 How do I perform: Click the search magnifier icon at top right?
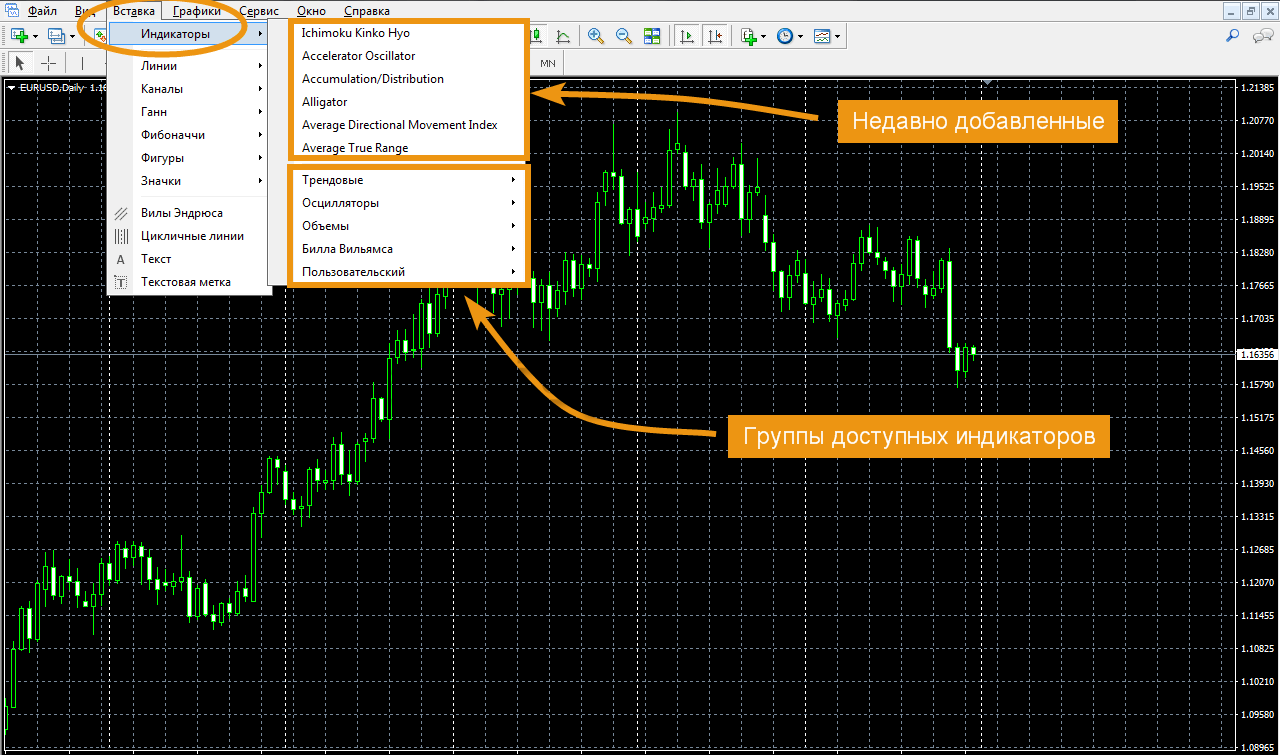[x=1233, y=36]
